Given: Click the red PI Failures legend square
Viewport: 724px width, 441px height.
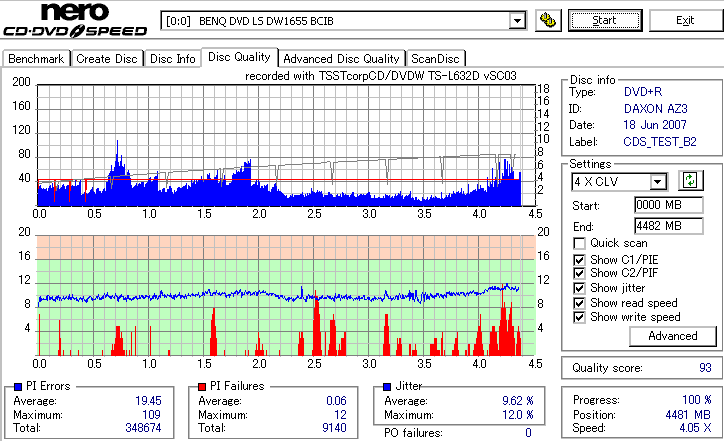Looking at the screenshot, I should point(202,387).
